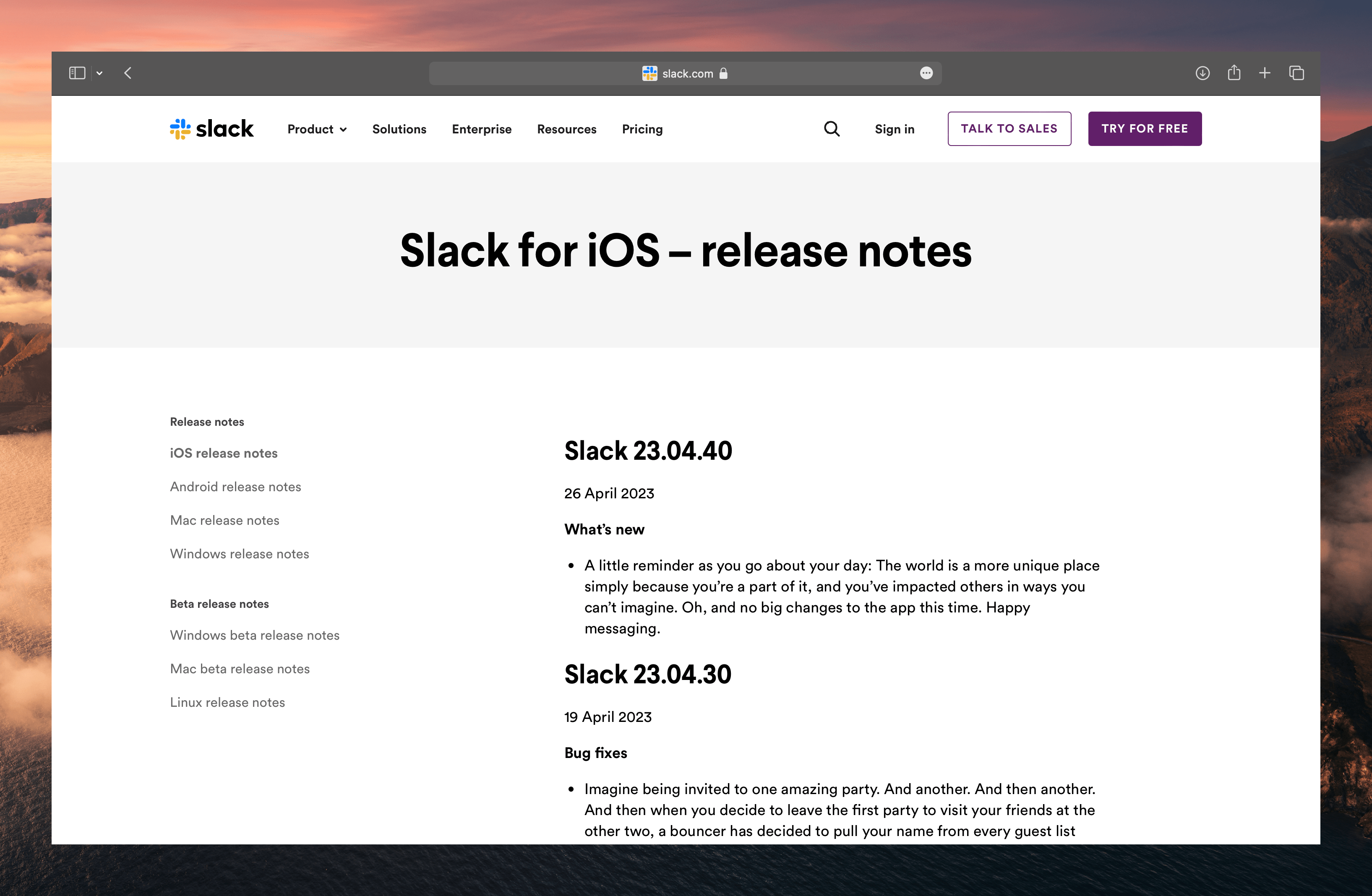
Task: Open the Share menu icon
Action: click(1234, 73)
